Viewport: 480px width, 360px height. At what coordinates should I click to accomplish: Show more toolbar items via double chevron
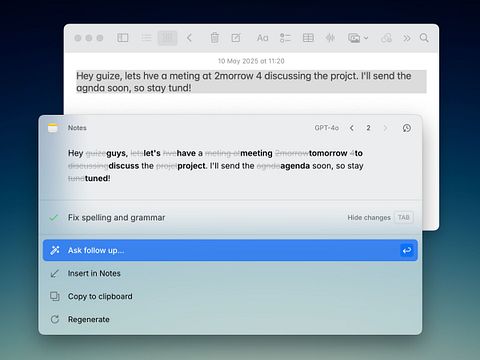click(407, 38)
